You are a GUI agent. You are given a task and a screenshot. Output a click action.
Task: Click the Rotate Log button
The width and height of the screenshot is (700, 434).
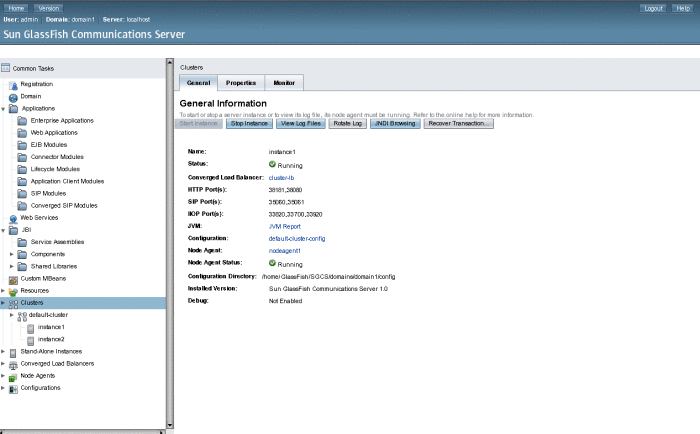[x=347, y=124]
